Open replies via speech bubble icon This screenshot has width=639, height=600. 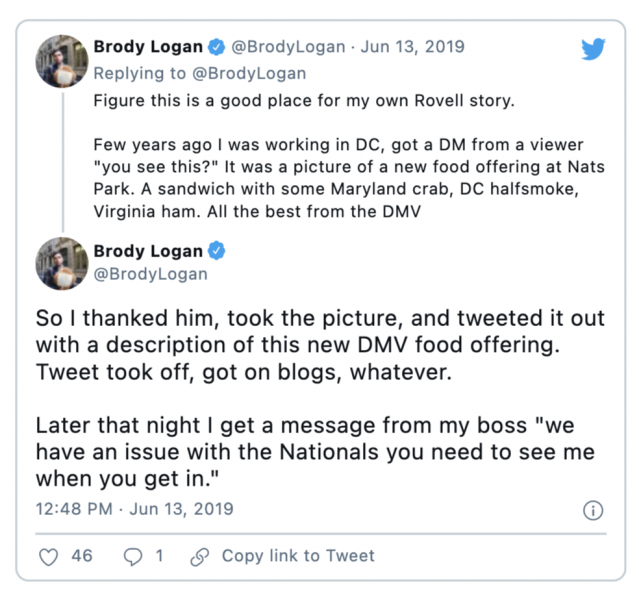133,557
